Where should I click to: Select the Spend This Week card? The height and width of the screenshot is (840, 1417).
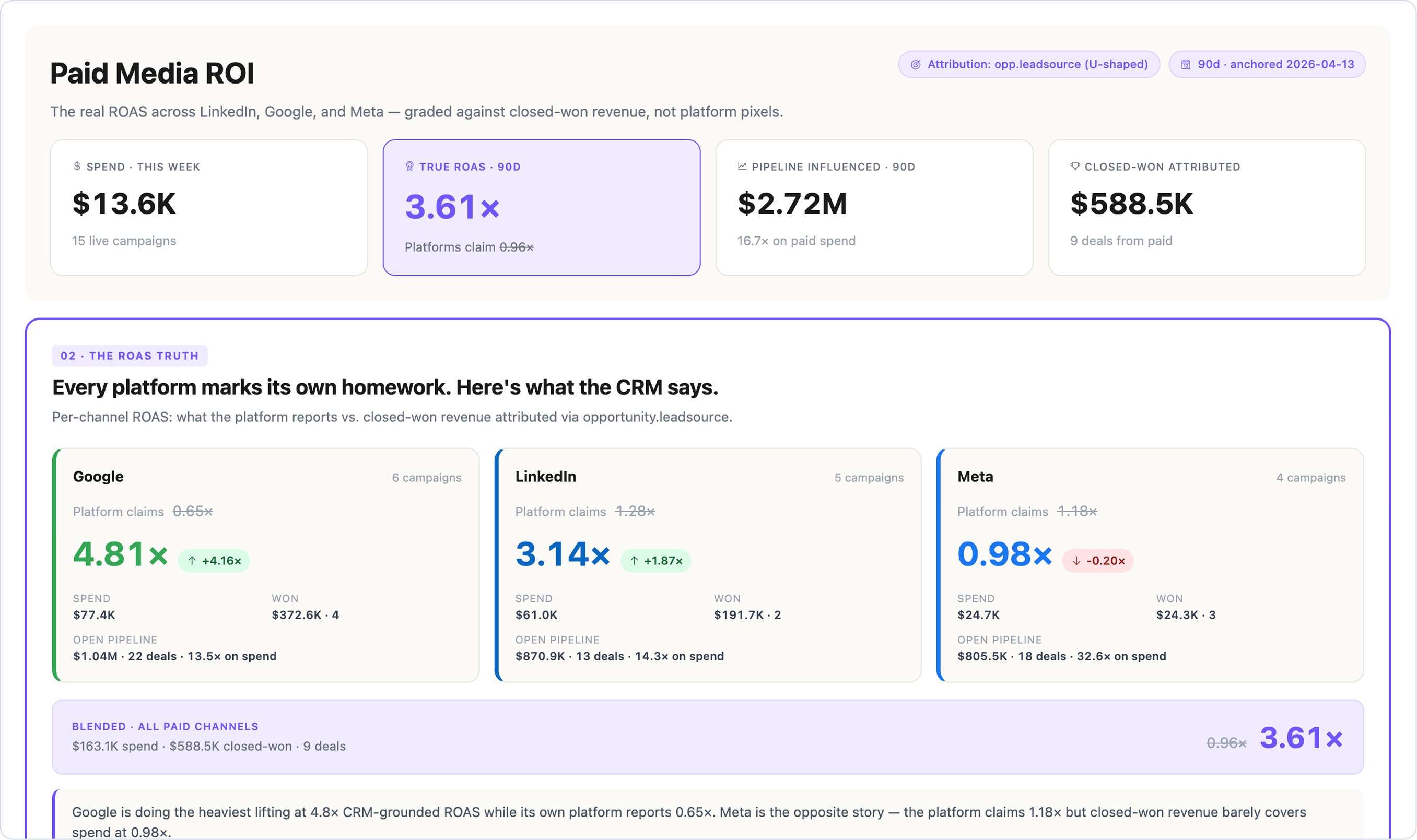(209, 208)
